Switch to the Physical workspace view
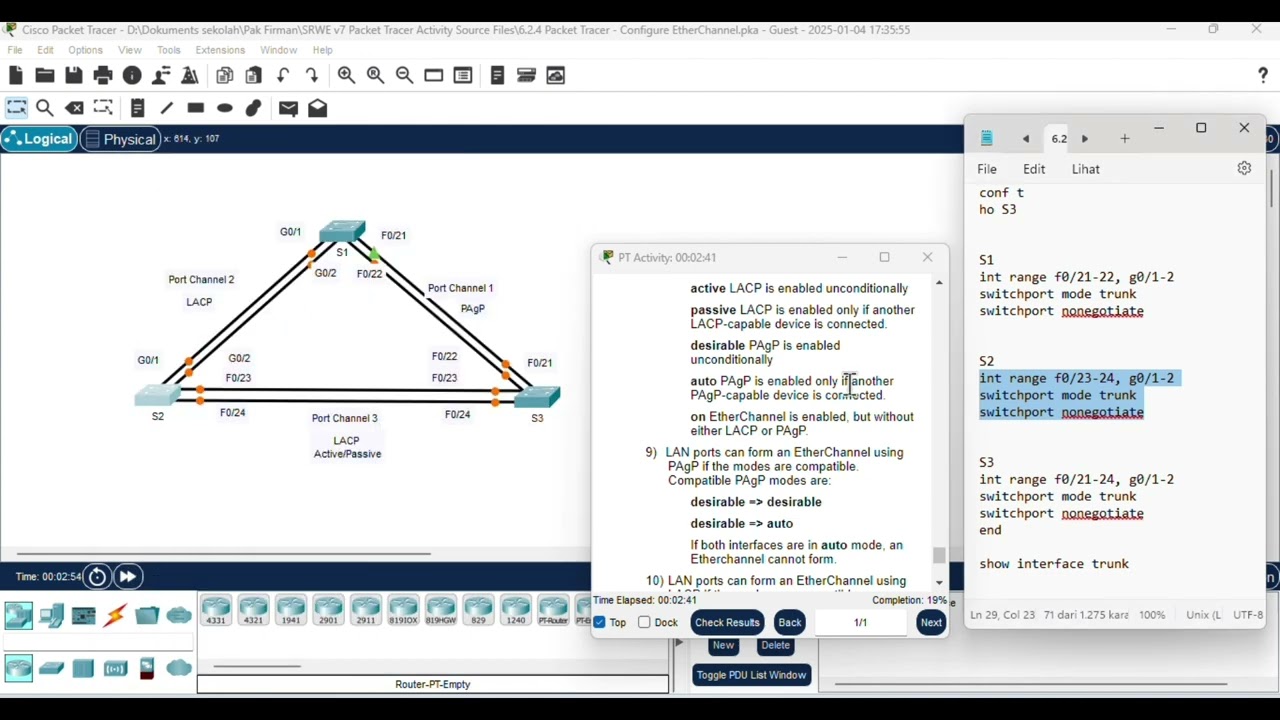The image size is (1280, 720). click(121, 139)
